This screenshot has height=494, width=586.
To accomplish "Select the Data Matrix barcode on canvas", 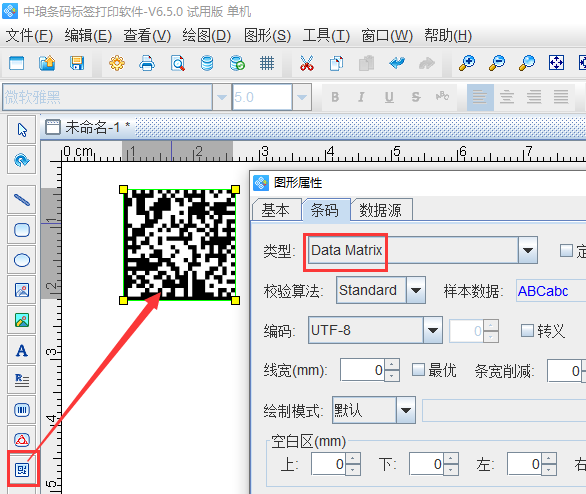I will pos(179,245).
